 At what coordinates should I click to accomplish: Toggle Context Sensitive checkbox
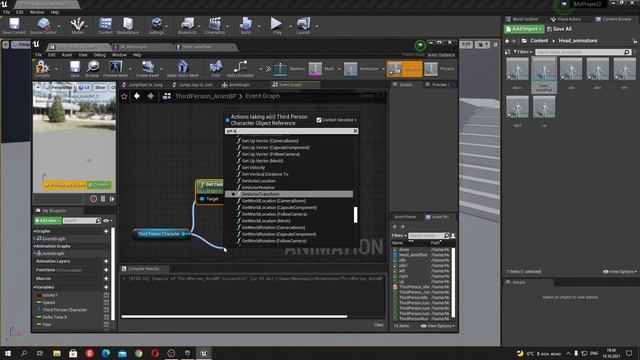click(319, 120)
